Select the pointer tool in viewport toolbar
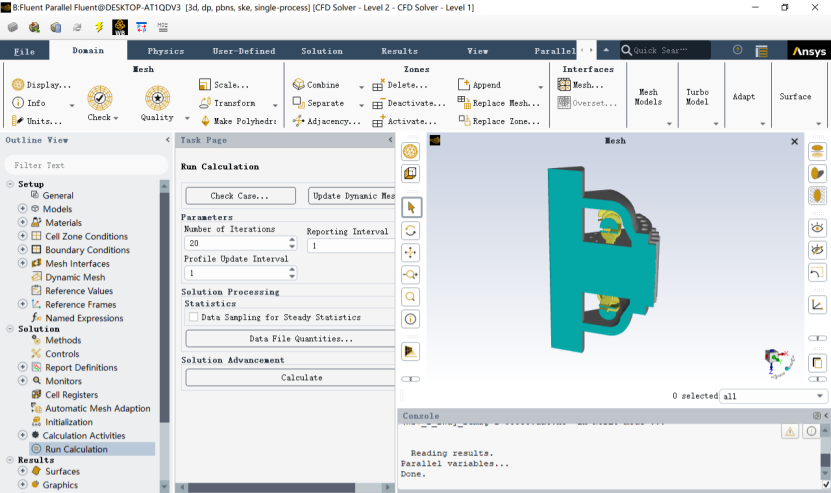This screenshot has height=493, width=831. tap(411, 208)
